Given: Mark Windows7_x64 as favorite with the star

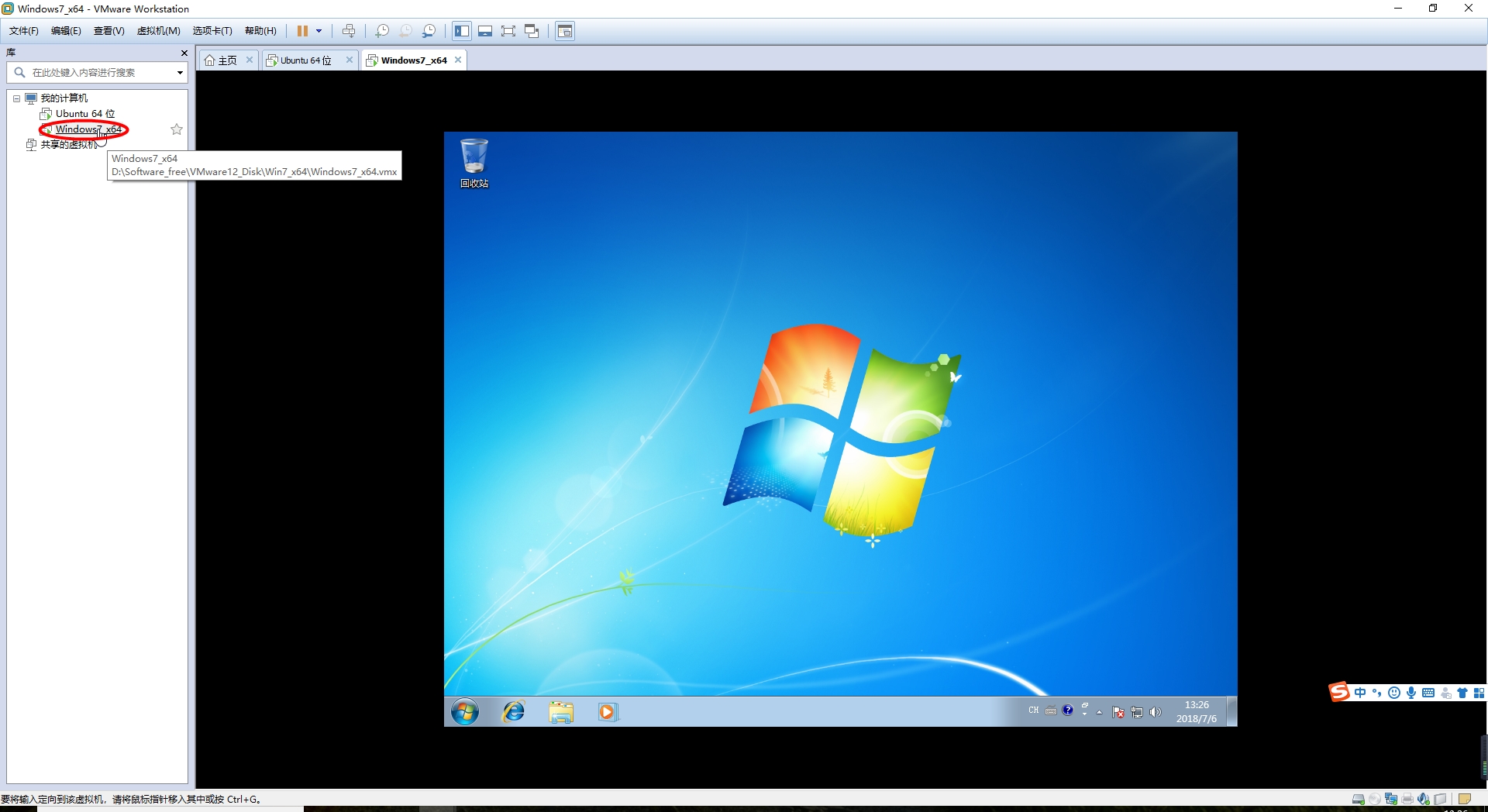Looking at the screenshot, I should tap(177, 129).
